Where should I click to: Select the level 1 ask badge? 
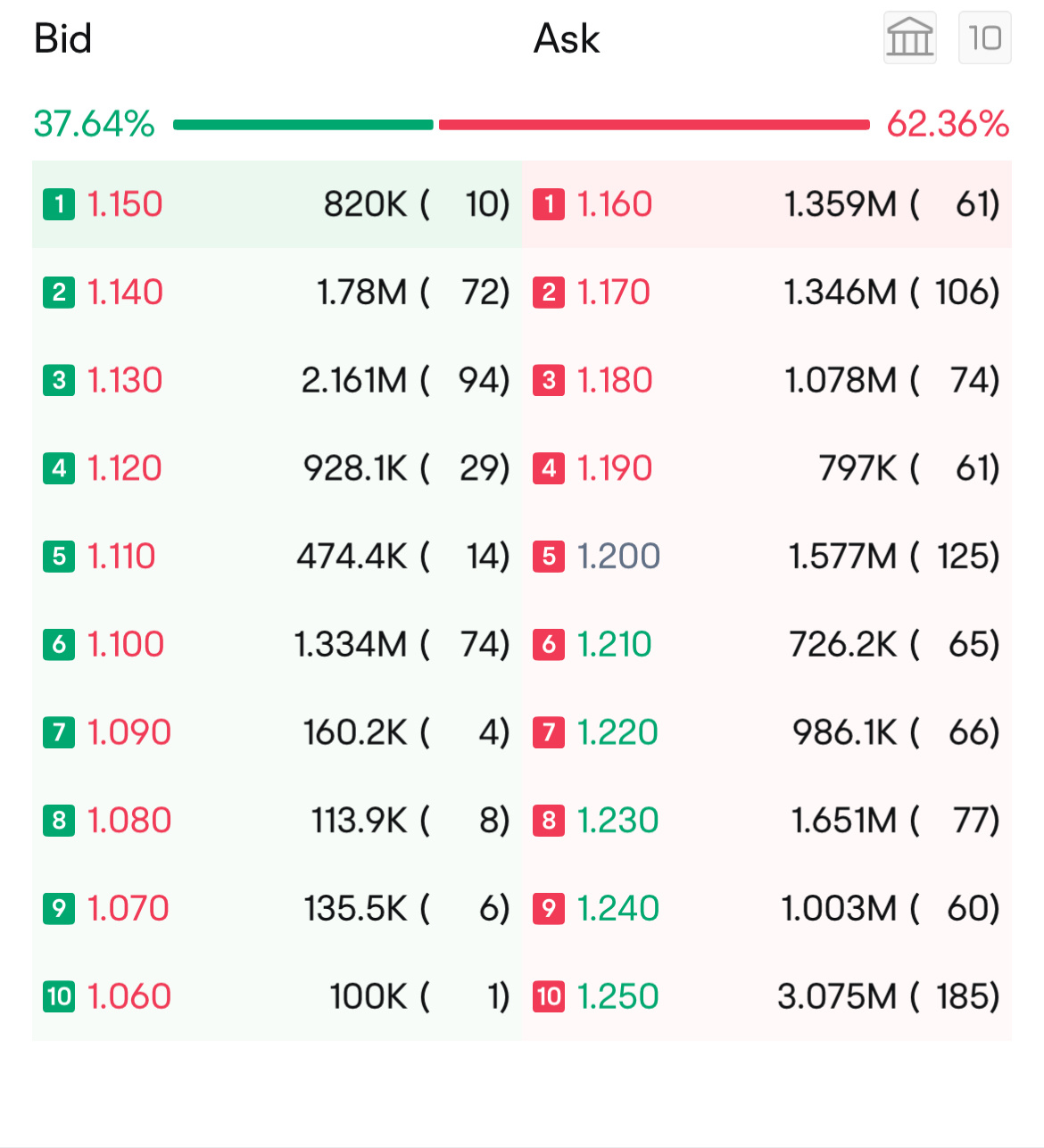click(548, 204)
